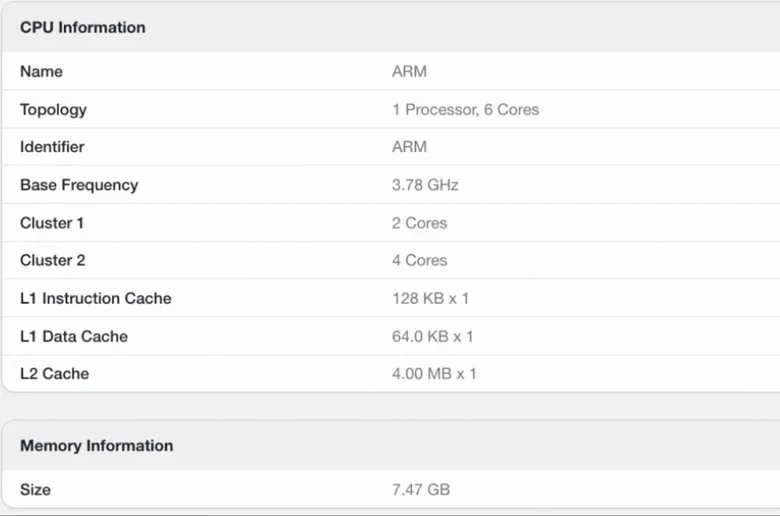This screenshot has height=516, width=780.
Task: Click the 3.78 GHz value
Action: (x=425, y=185)
